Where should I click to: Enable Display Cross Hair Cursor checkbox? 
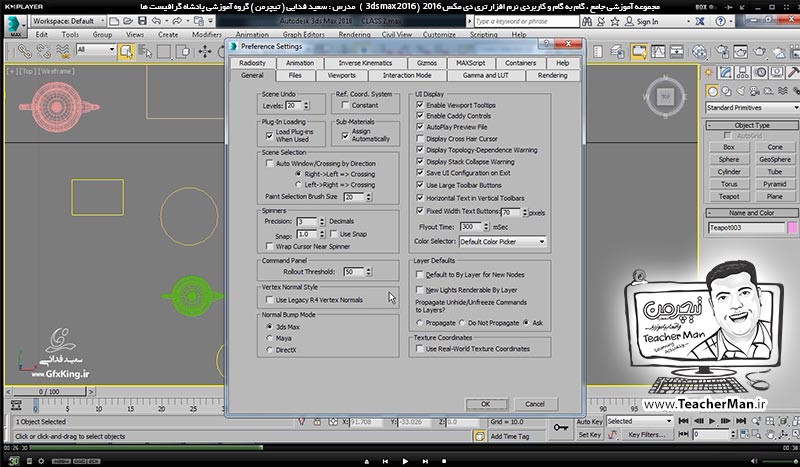click(x=420, y=138)
